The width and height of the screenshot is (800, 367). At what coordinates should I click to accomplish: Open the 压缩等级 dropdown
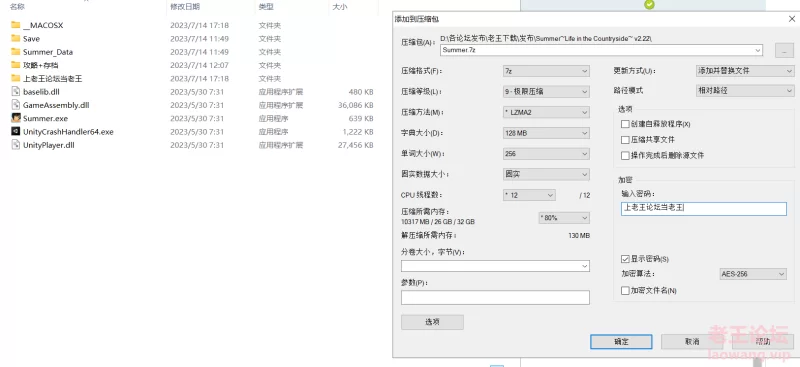click(546, 92)
